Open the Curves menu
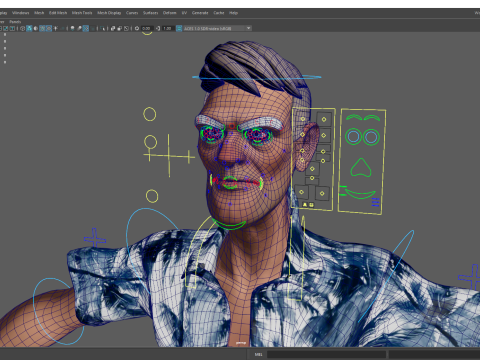Image resolution: width=480 pixels, height=360 pixels. [132, 13]
